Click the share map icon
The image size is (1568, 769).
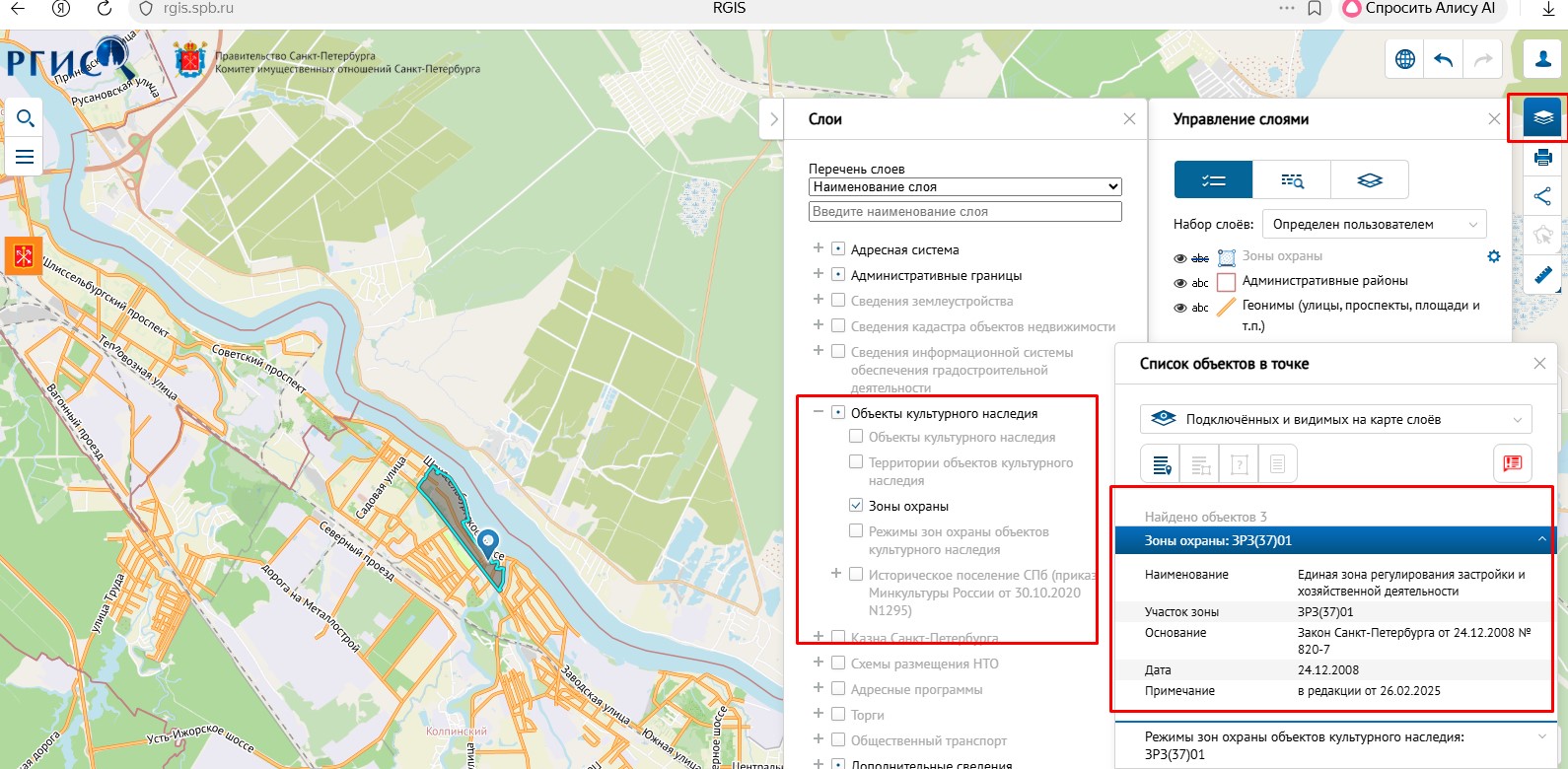click(x=1542, y=197)
